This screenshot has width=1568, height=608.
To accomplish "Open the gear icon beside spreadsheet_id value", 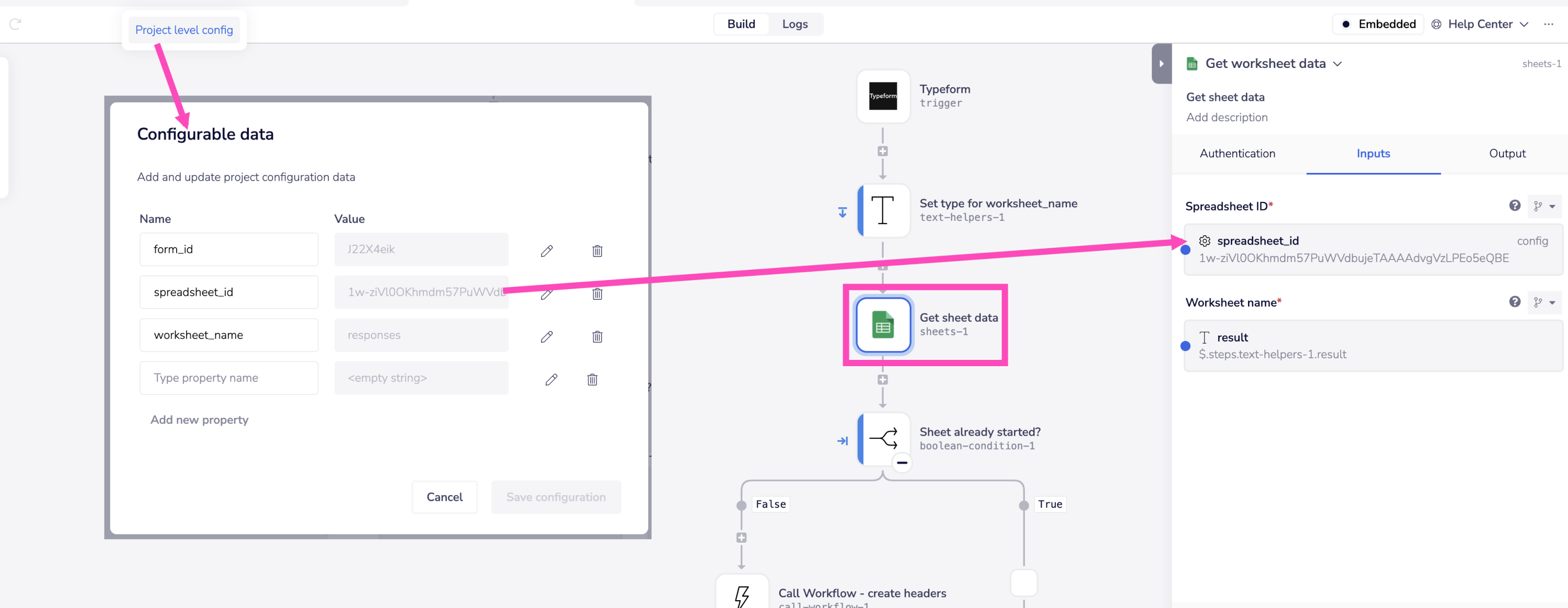I will point(1205,241).
